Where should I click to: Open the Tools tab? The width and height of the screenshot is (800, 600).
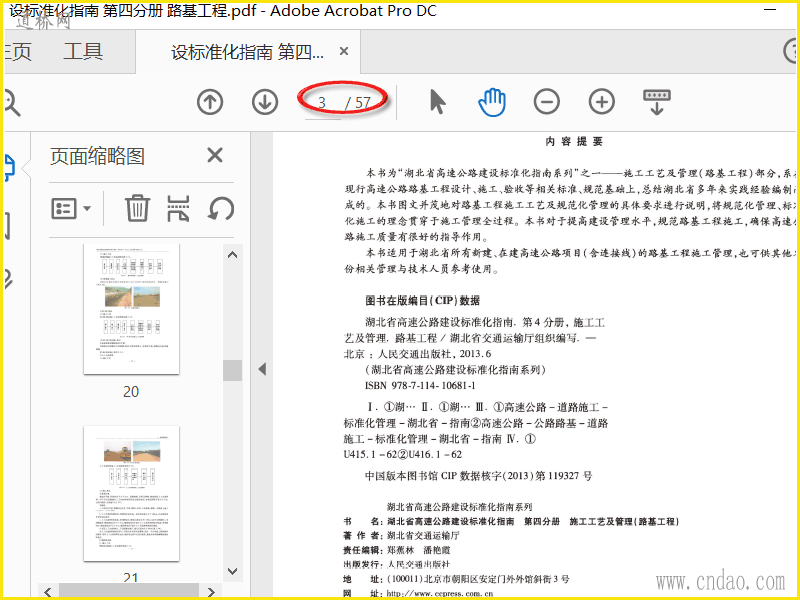point(83,52)
